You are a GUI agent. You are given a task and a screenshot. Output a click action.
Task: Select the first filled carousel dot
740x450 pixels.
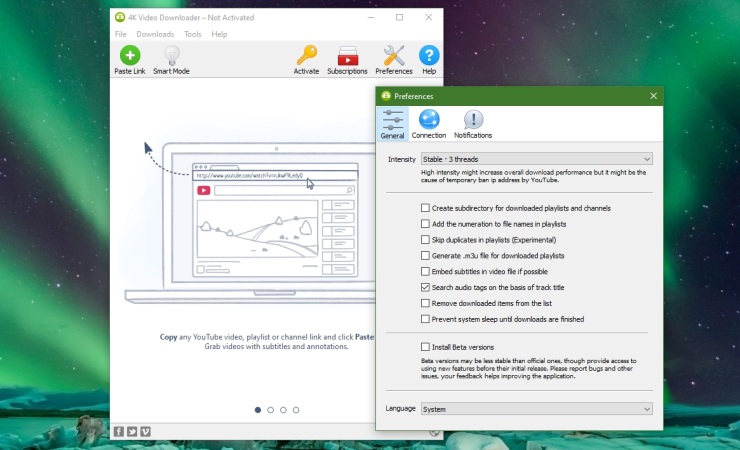[258, 410]
